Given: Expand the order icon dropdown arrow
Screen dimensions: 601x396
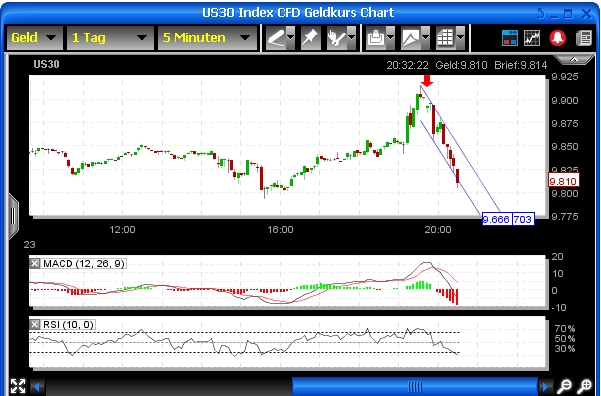Looking at the screenshot, I should pyautogui.click(x=391, y=38).
